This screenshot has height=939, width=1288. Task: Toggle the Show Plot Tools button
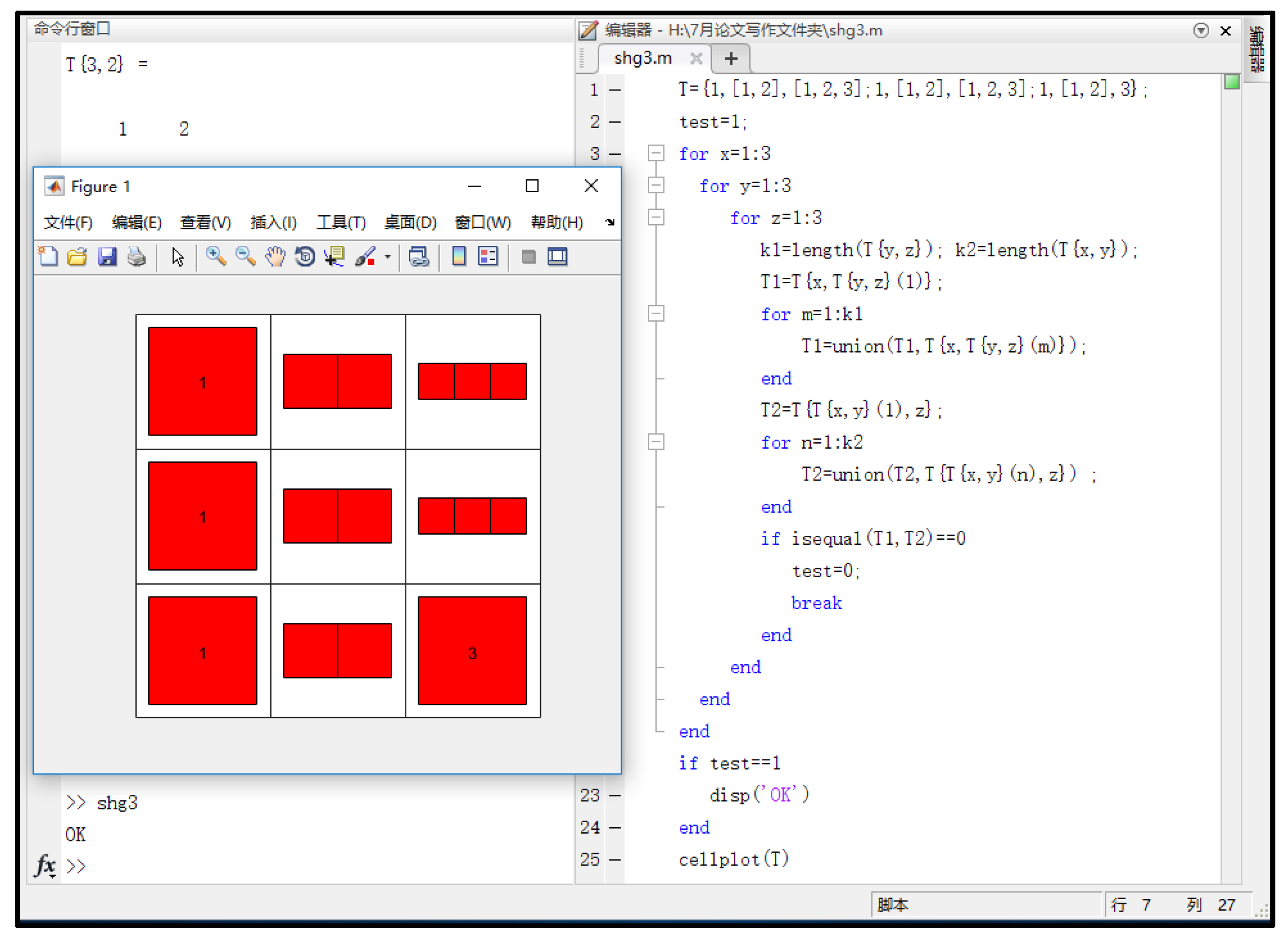pyautogui.click(x=557, y=257)
